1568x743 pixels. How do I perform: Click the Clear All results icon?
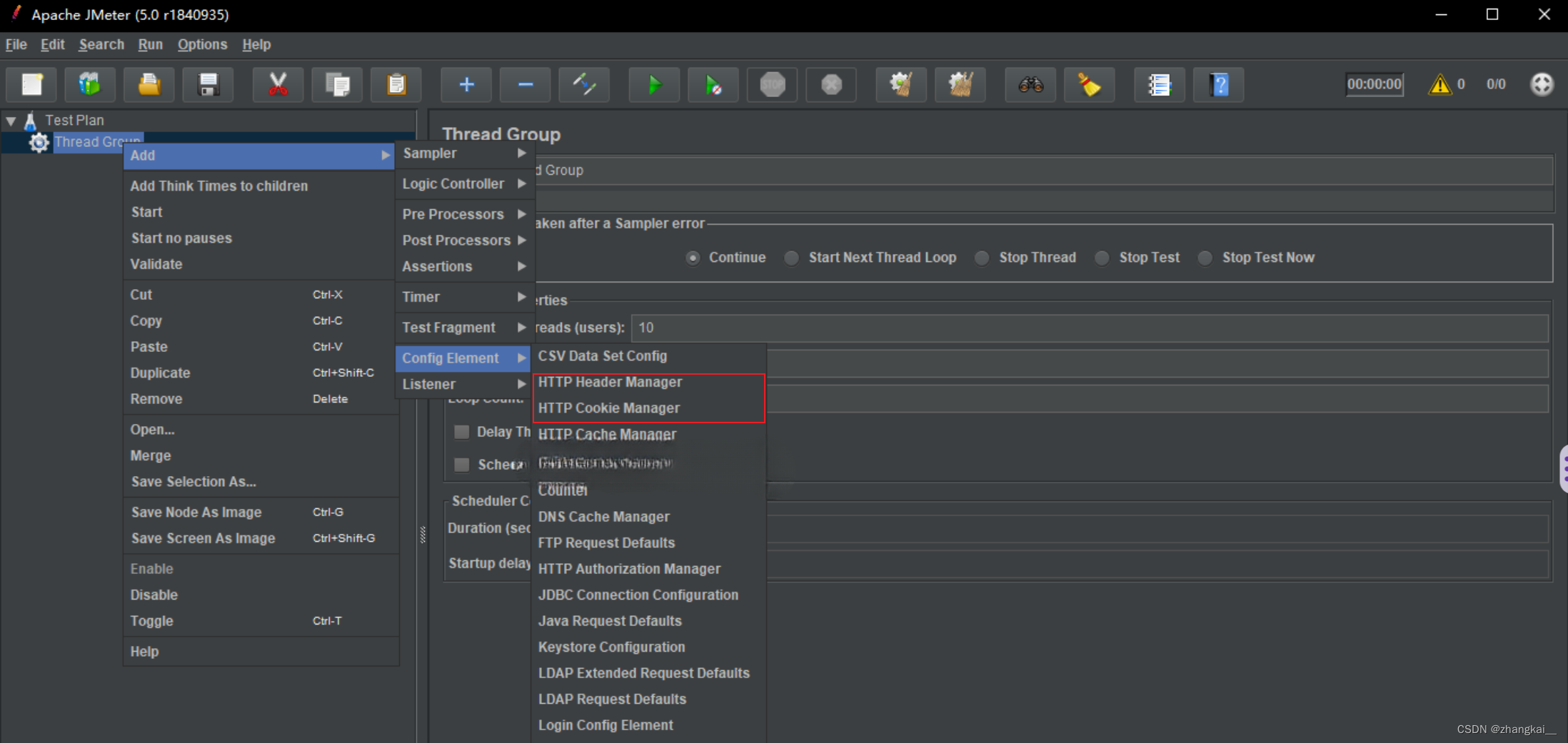point(960,85)
